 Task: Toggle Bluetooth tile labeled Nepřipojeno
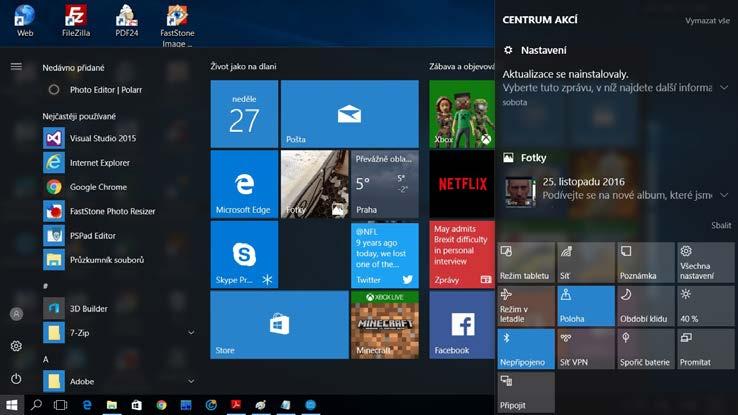[526, 349]
